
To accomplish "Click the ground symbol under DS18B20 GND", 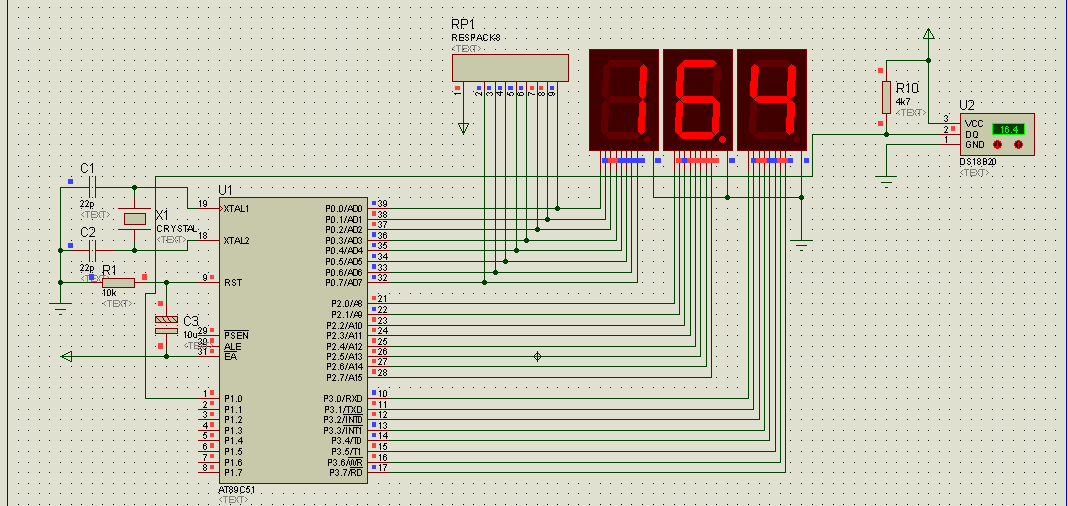I will pyautogui.click(x=886, y=181).
